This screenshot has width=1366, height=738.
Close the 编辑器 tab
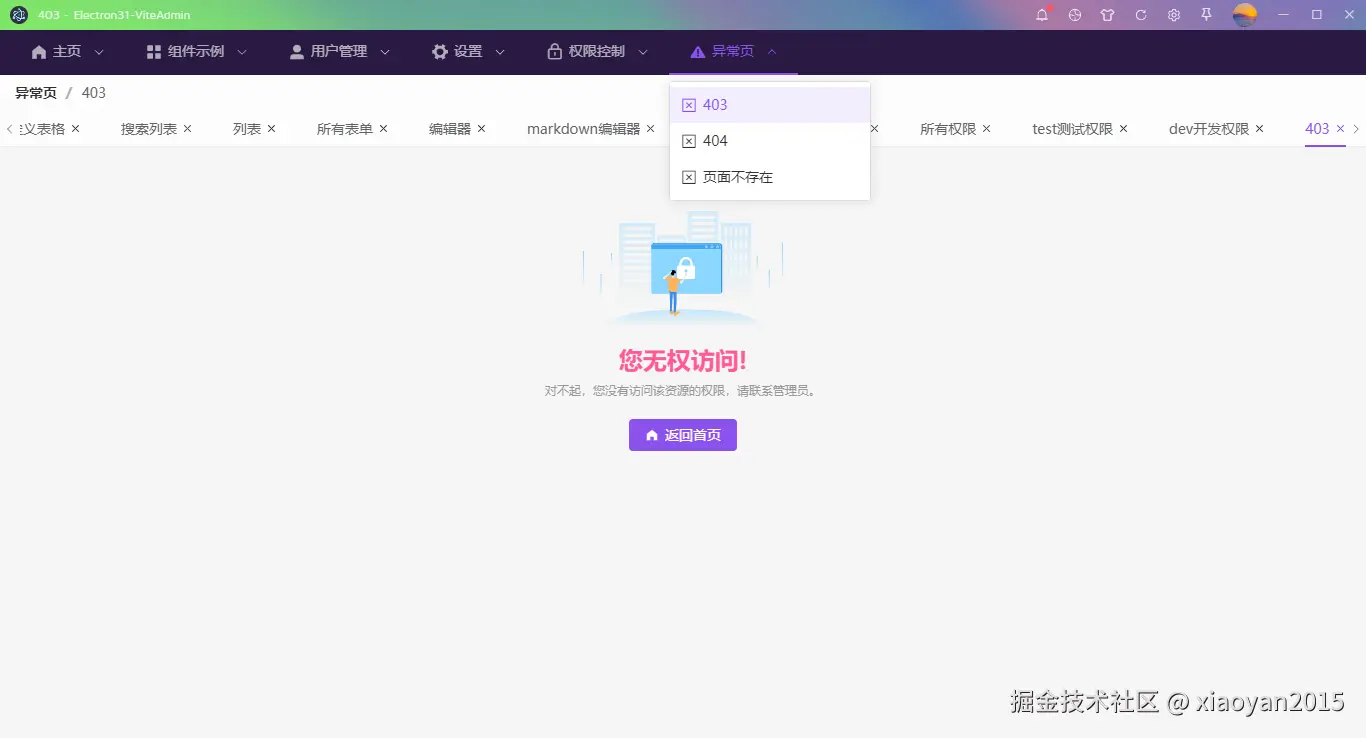[481, 129]
